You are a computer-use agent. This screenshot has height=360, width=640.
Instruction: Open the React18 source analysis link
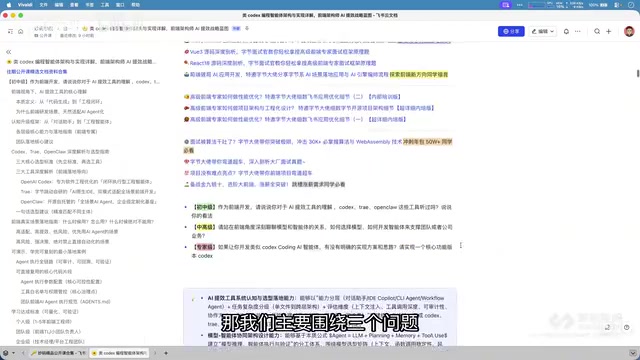tap(283, 63)
